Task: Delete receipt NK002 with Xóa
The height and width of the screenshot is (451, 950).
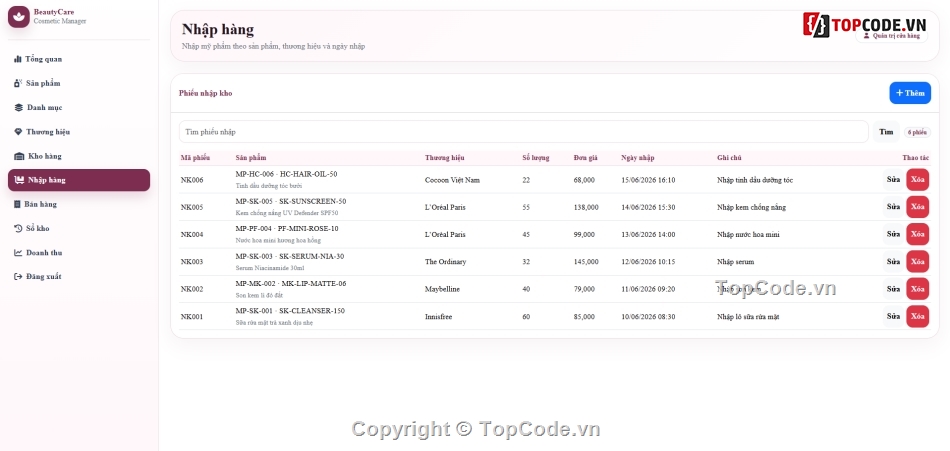Action: coord(917,289)
